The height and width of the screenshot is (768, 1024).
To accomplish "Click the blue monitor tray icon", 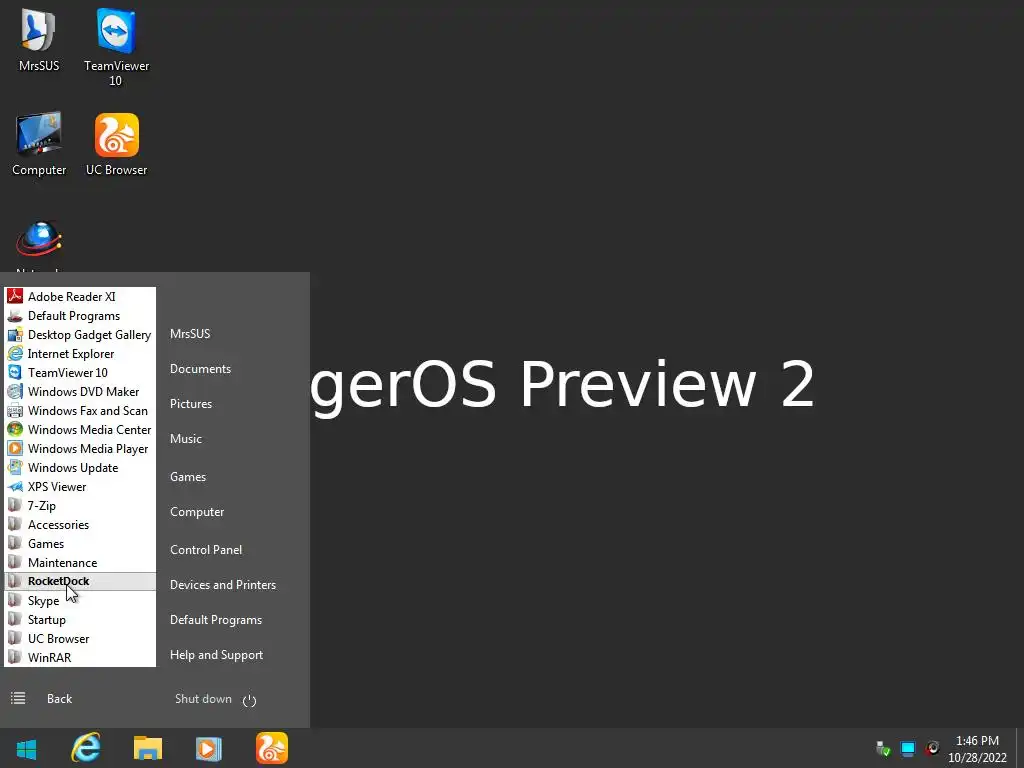I will pyautogui.click(x=907, y=748).
